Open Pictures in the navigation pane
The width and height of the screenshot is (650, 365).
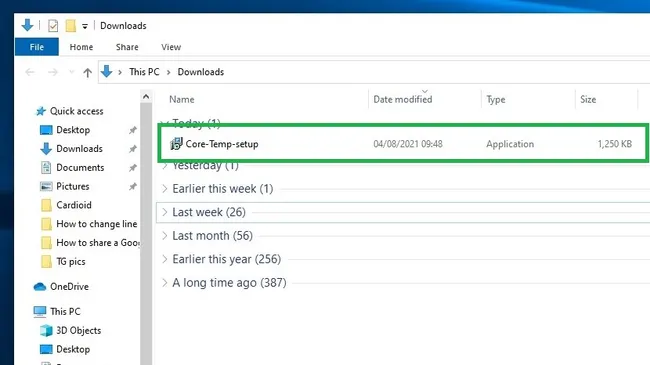point(73,186)
